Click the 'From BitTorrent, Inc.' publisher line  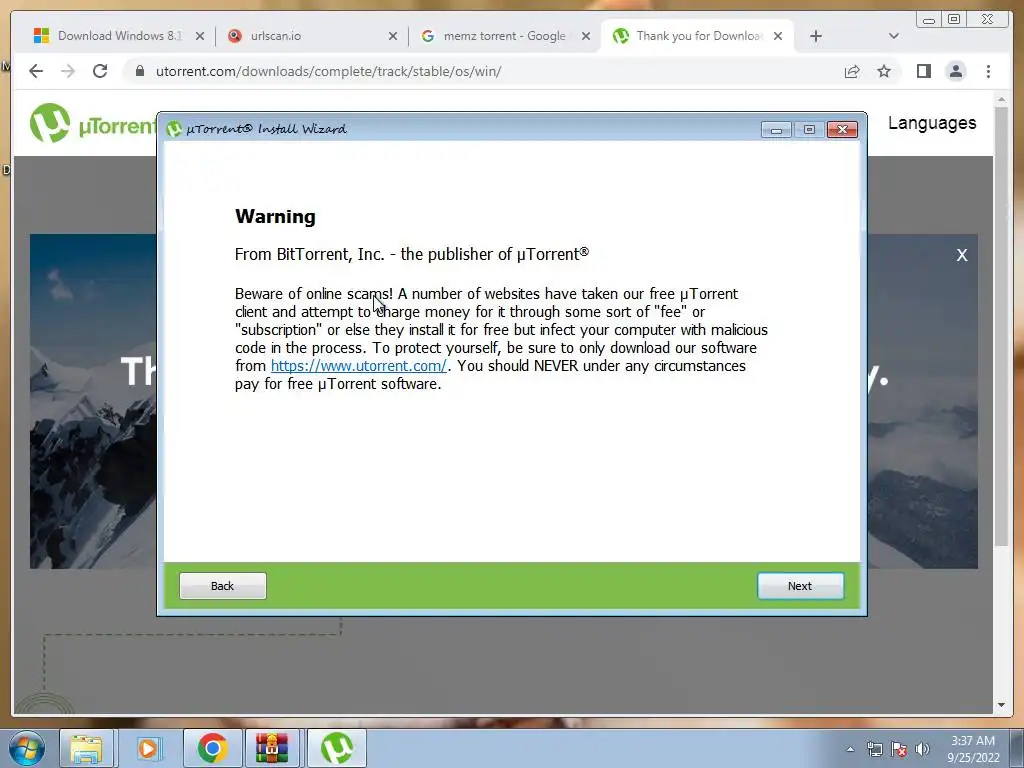tap(411, 254)
